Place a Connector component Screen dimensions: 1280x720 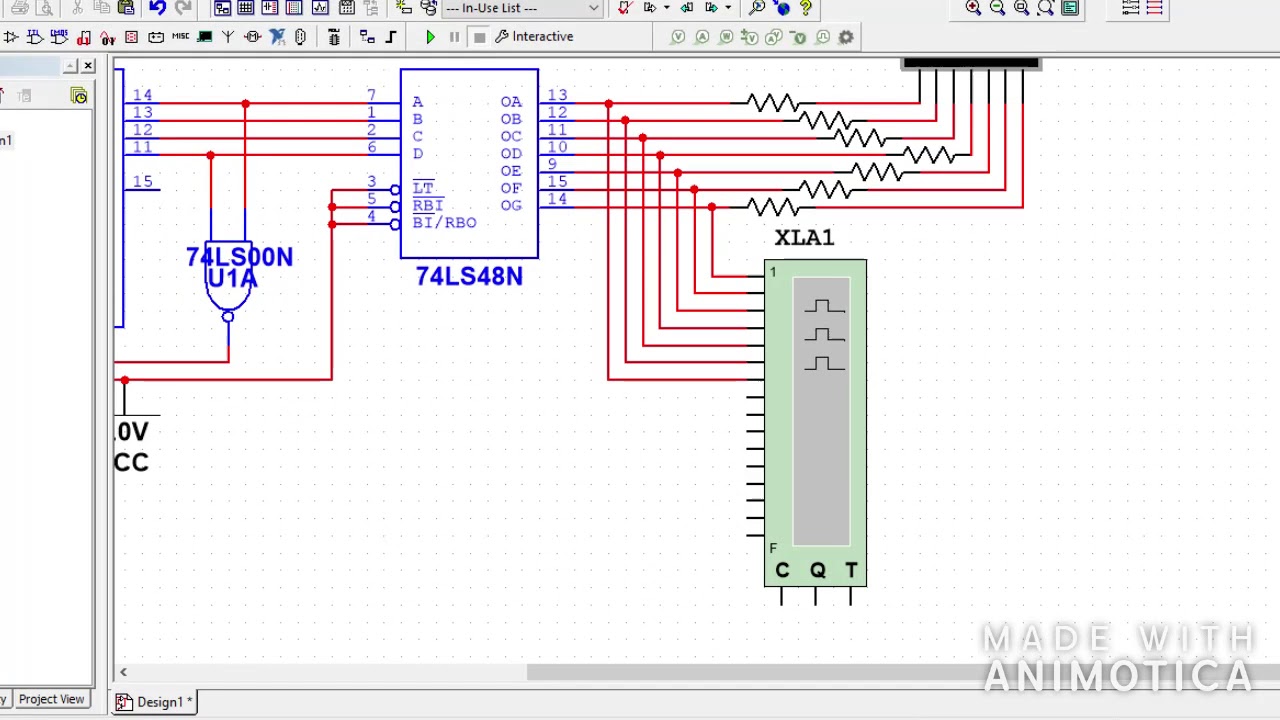(301, 37)
